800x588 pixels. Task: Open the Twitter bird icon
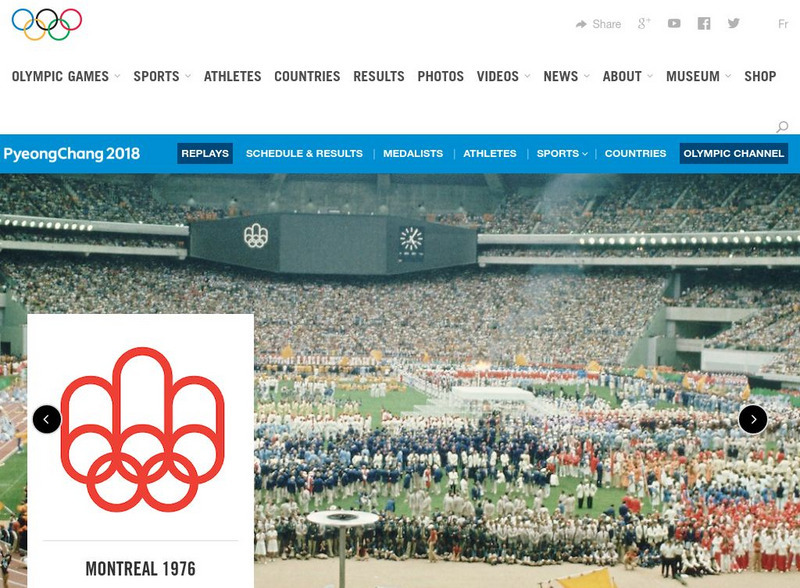tap(734, 23)
